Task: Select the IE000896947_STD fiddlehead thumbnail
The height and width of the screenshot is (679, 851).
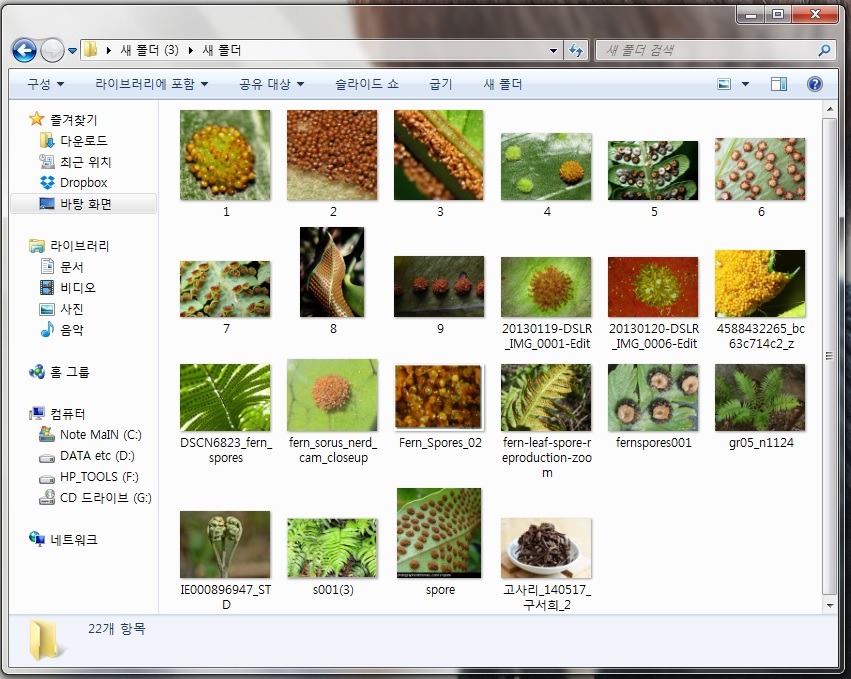Action: coord(225,544)
